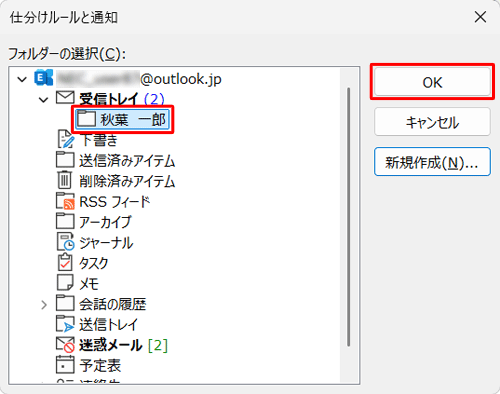
Task: Click the キャンセル button
Action: 432,122
